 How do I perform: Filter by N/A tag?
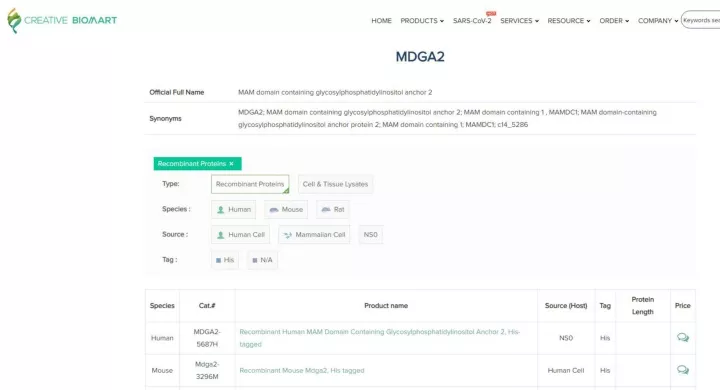coord(262,260)
